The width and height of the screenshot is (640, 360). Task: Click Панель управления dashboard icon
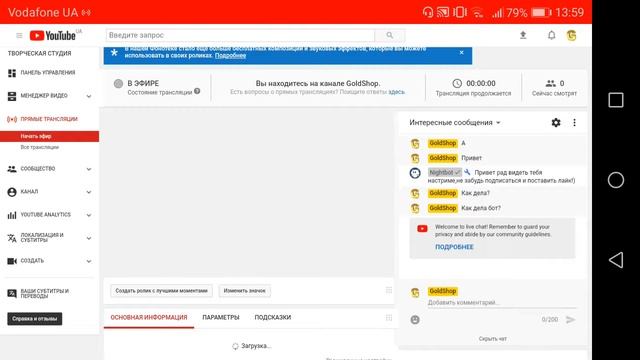(12, 73)
